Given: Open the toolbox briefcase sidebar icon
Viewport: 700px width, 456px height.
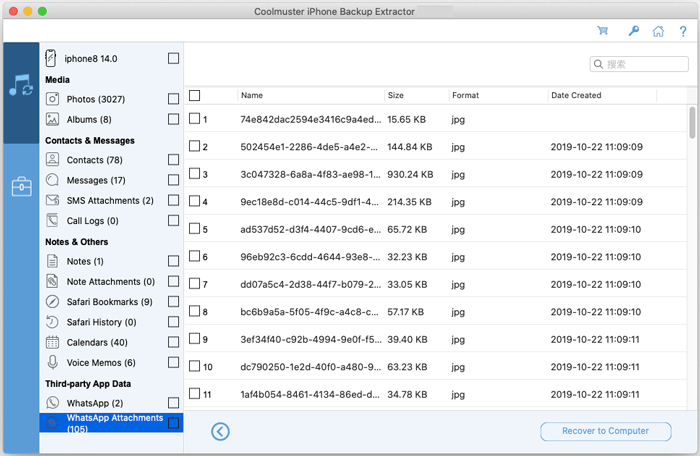Looking at the screenshot, I should coord(21,187).
